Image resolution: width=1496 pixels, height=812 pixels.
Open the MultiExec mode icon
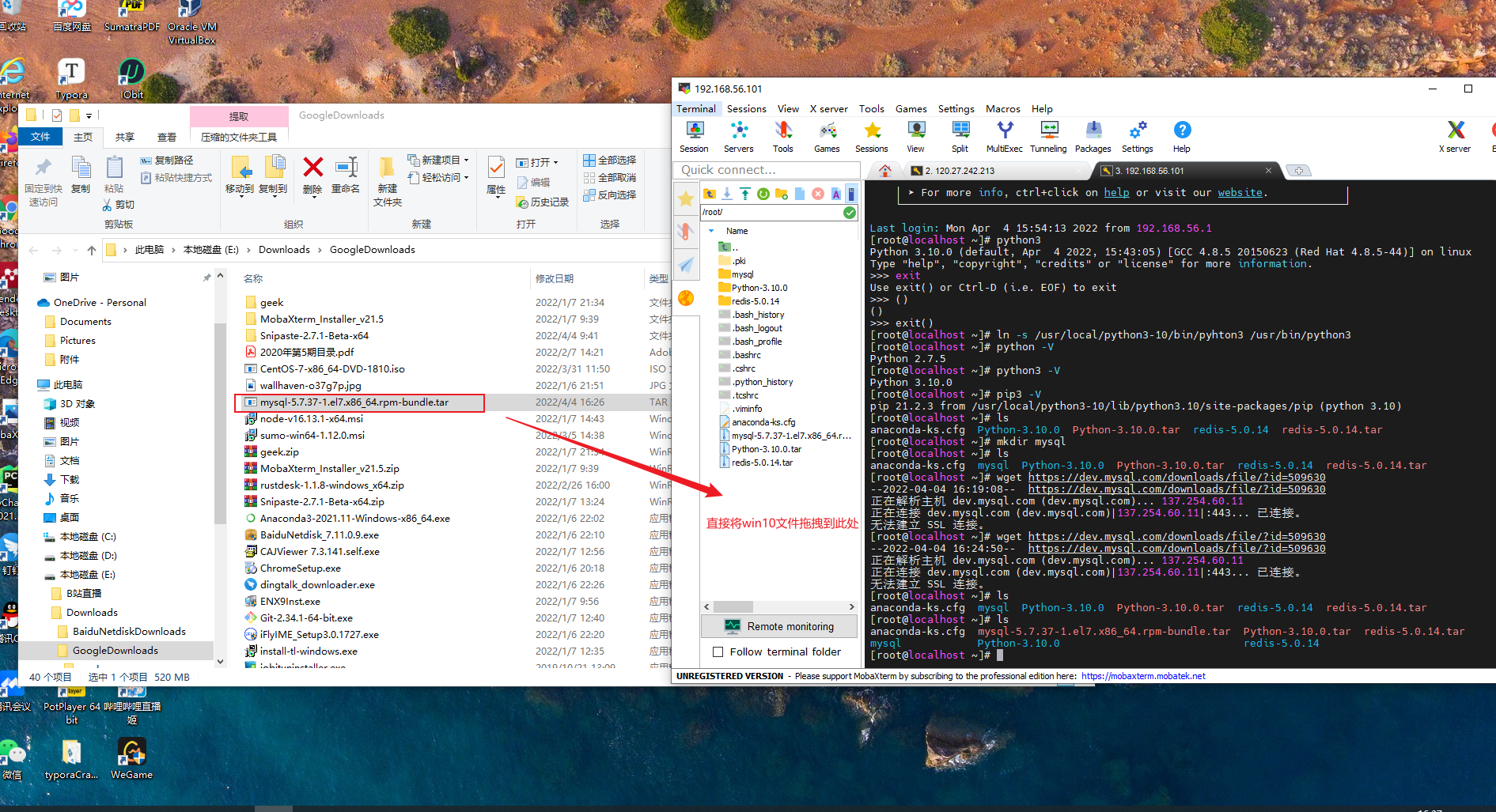click(1004, 136)
